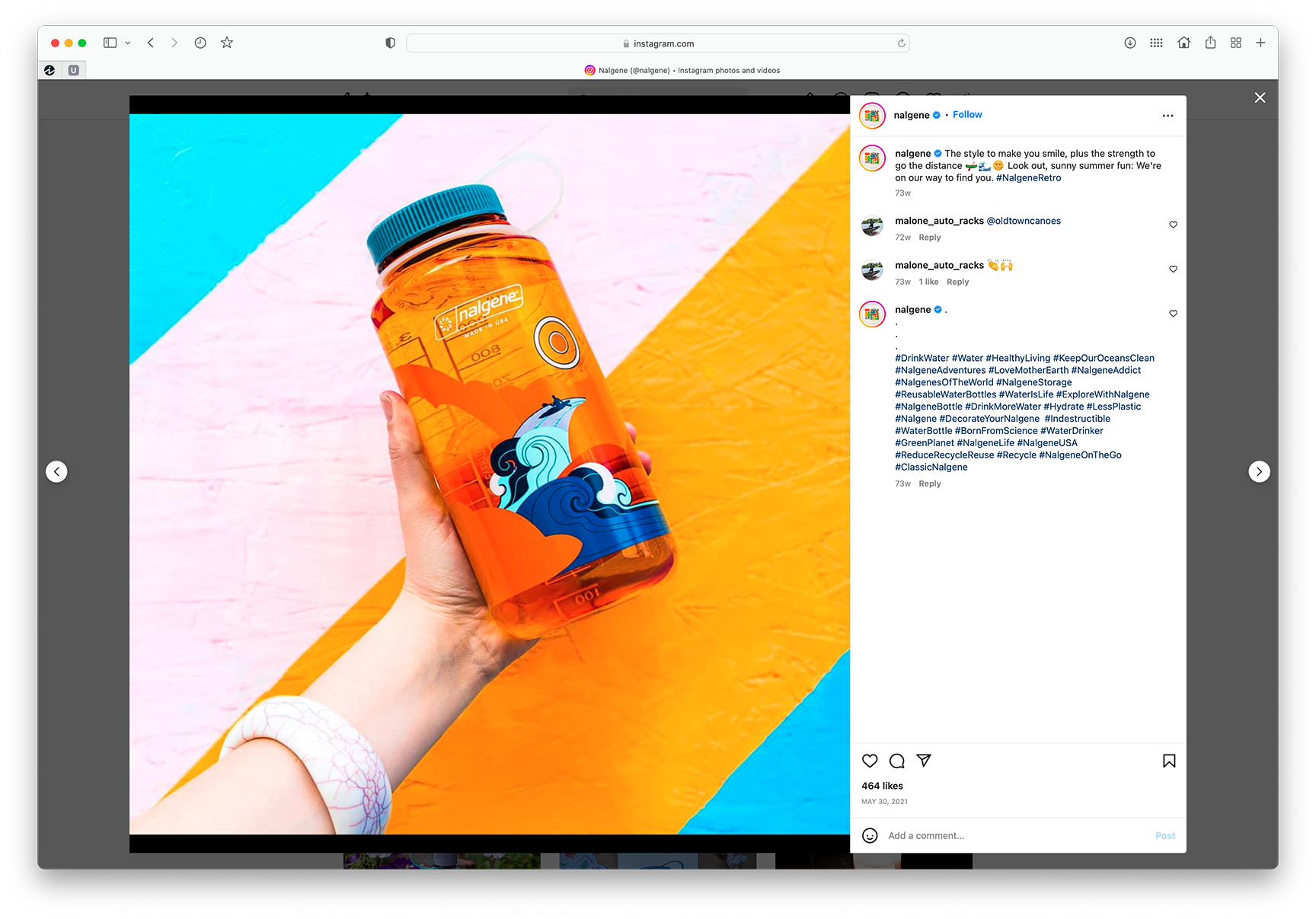The width and height of the screenshot is (1316, 919).
Task: Reply to the nalgene hashtags comment
Action: pyautogui.click(x=930, y=483)
